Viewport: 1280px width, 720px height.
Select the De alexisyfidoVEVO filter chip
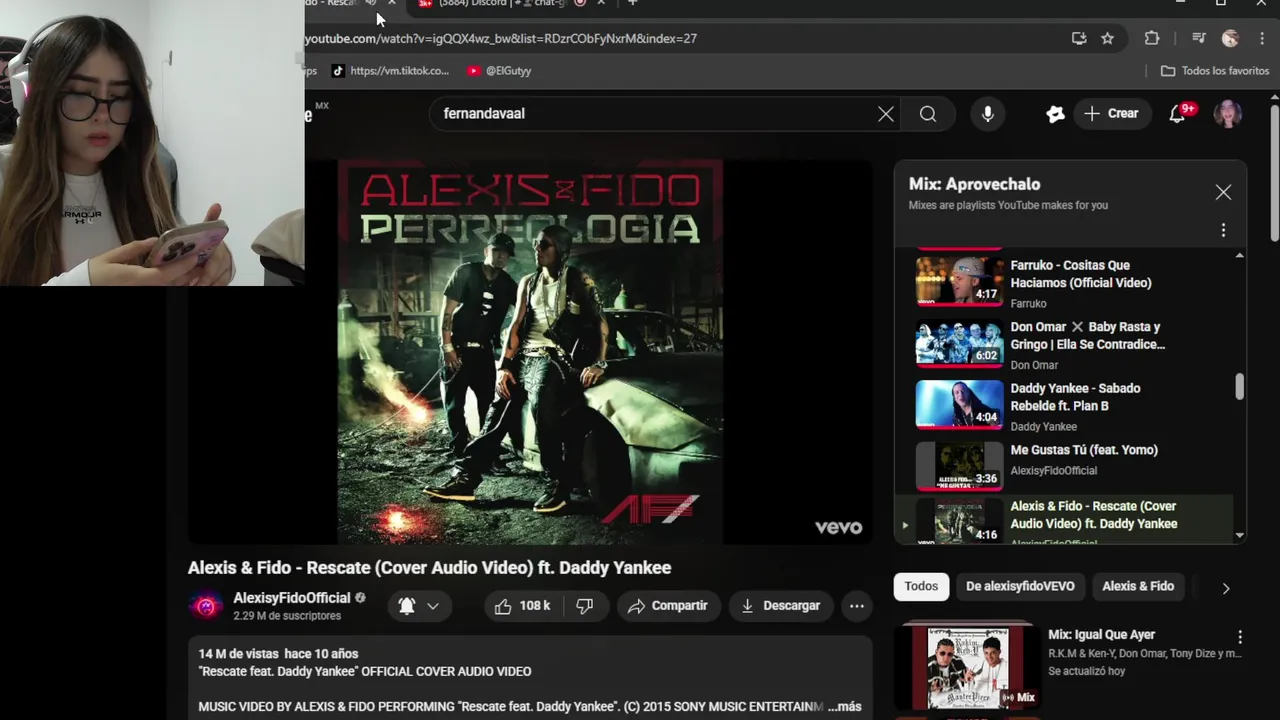[1020, 587]
